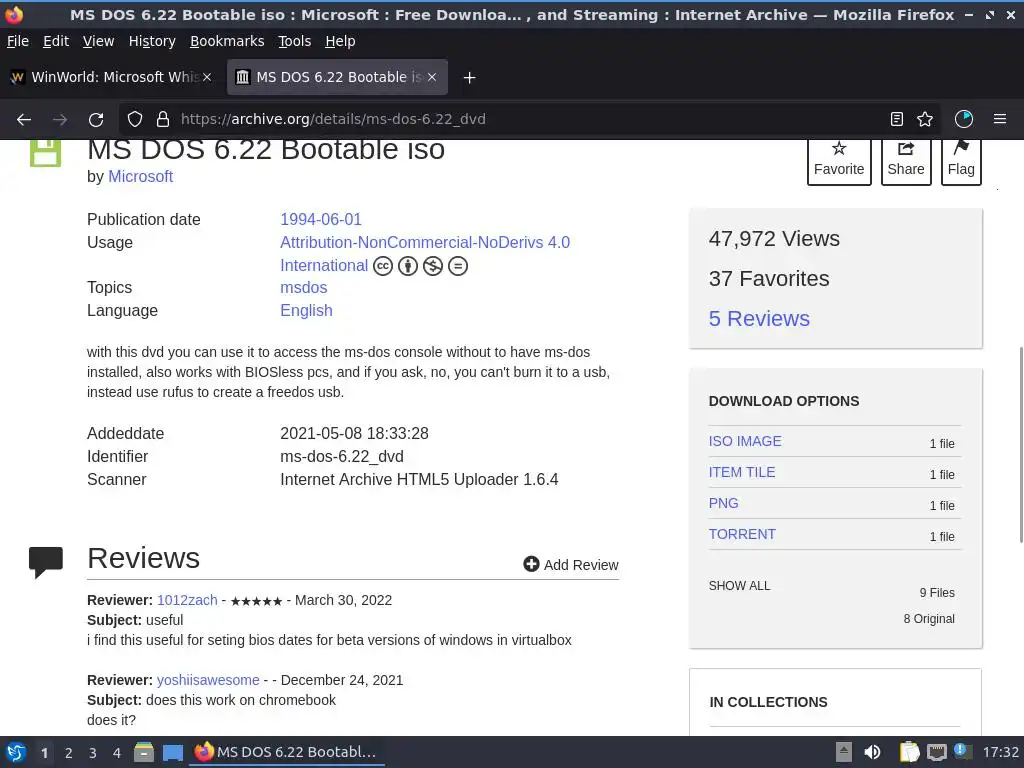The width and height of the screenshot is (1024, 768).
Task: Click the forward navigation arrow
Action: 60,120
